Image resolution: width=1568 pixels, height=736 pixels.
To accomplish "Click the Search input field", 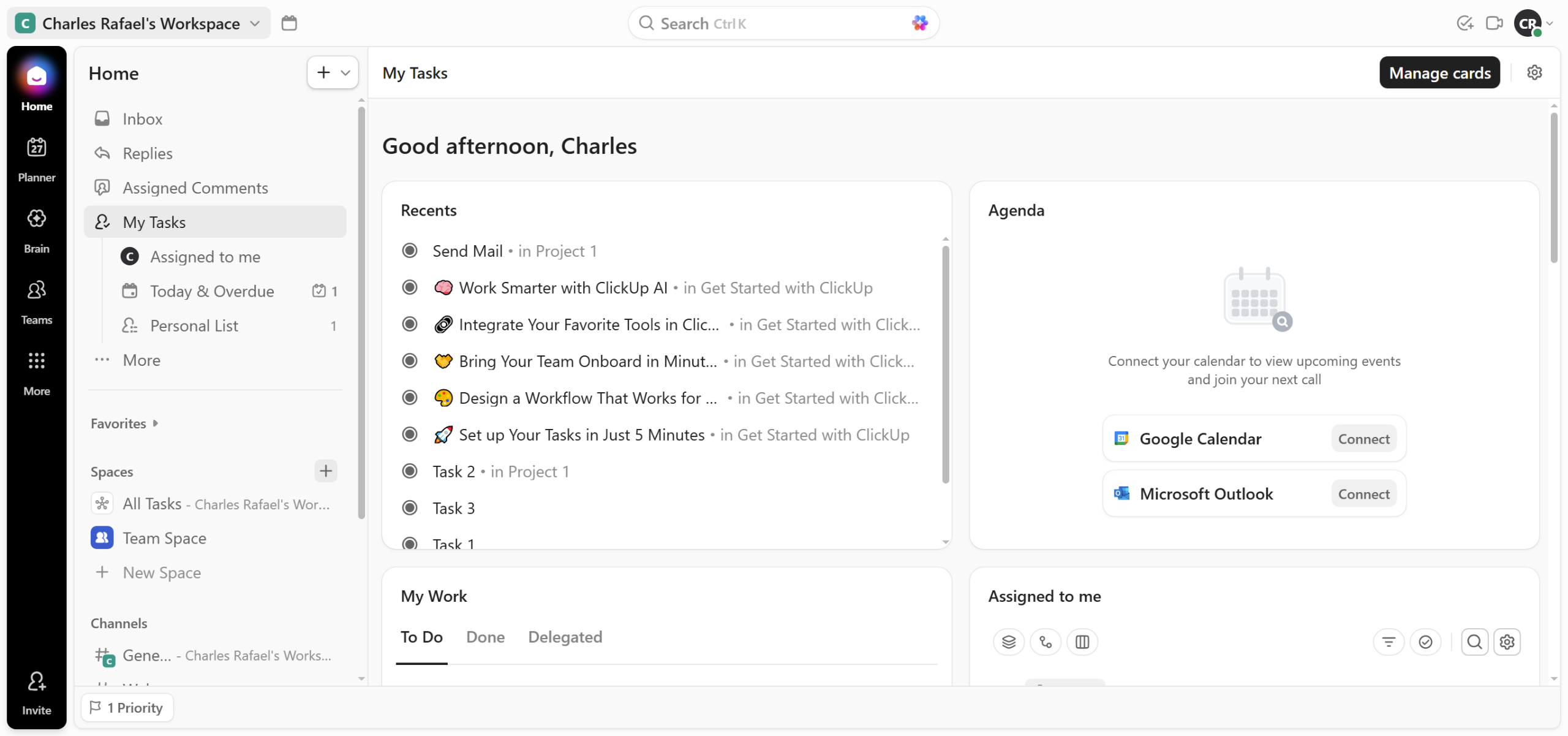I will [772, 23].
